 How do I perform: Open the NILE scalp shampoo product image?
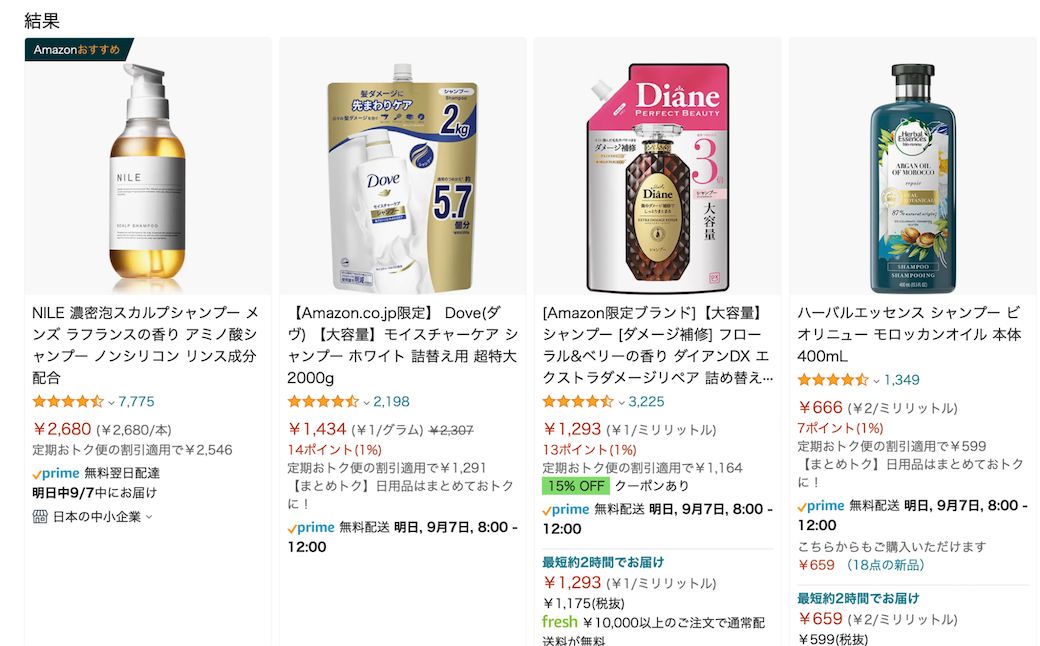tap(148, 170)
